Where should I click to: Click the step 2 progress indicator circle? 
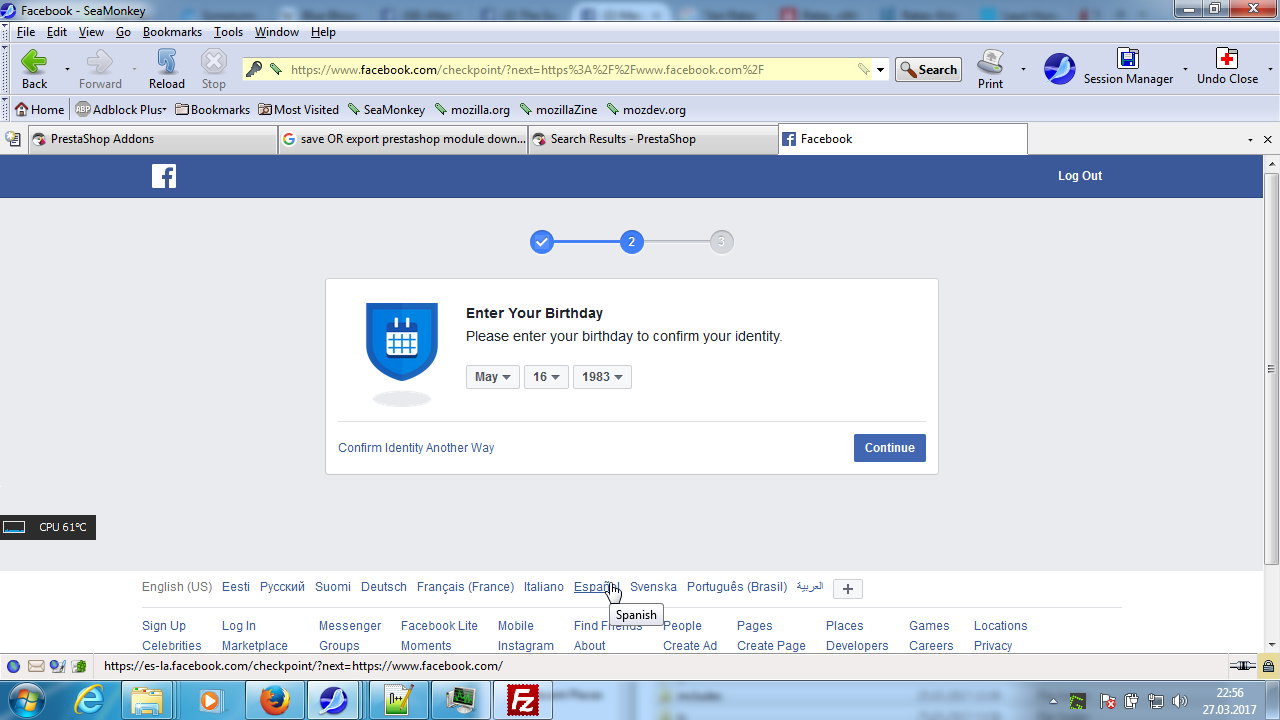632,241
